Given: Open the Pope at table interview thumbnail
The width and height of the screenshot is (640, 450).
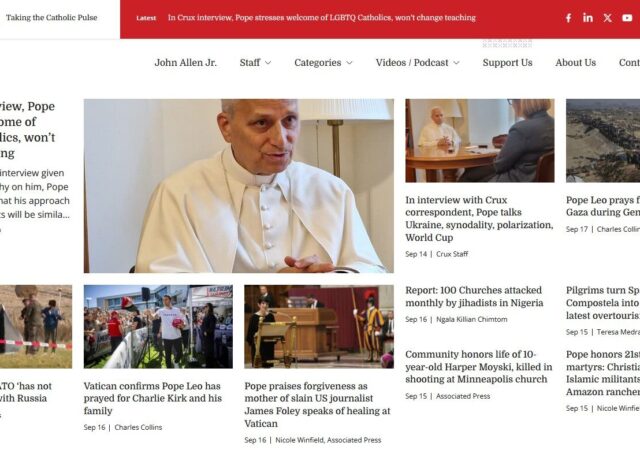Looking at the screenshot, I should [480, 140].
